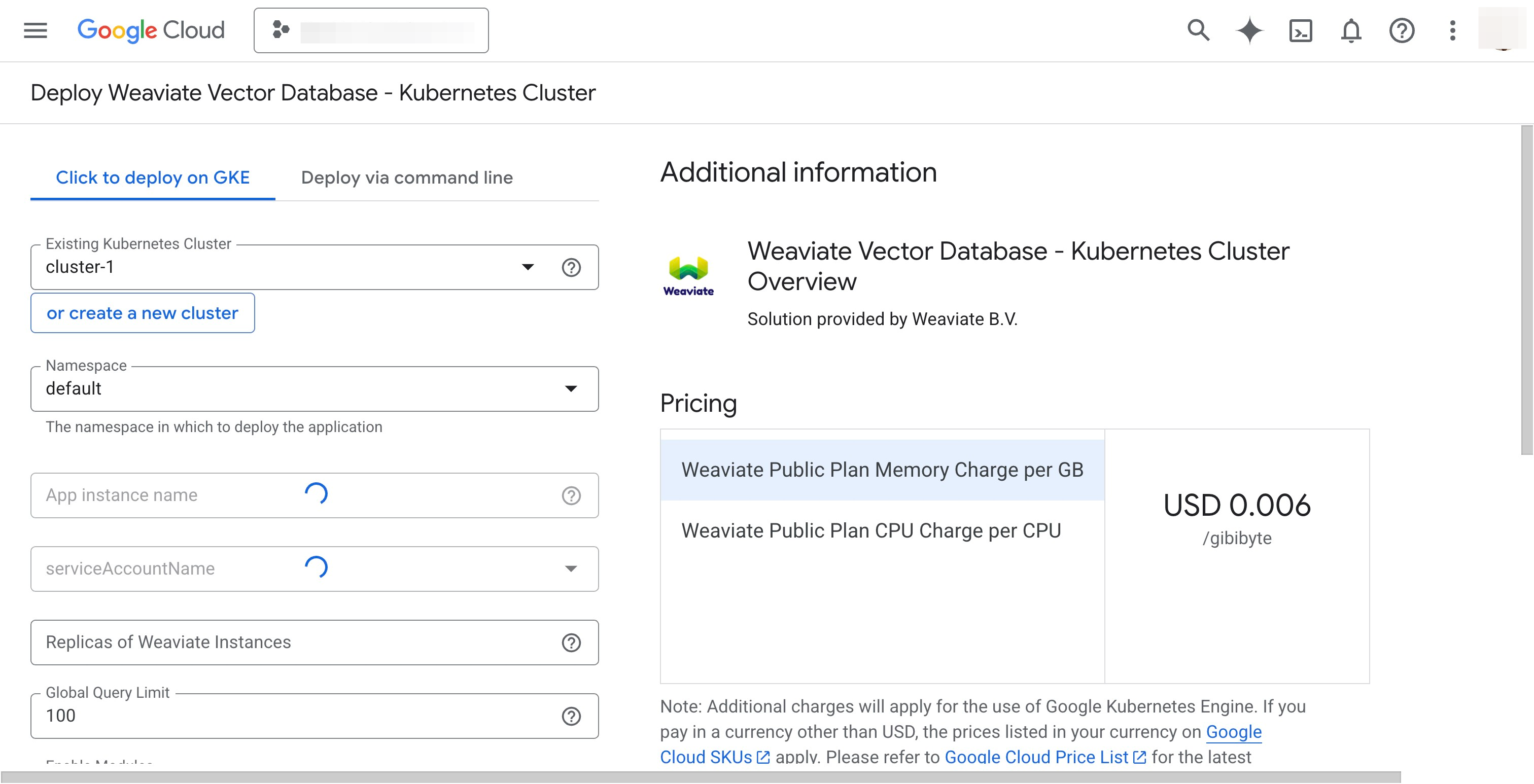1534x784 pixels.
Task: Open the main navigation hamburger menu
Action: pos(35,30)
